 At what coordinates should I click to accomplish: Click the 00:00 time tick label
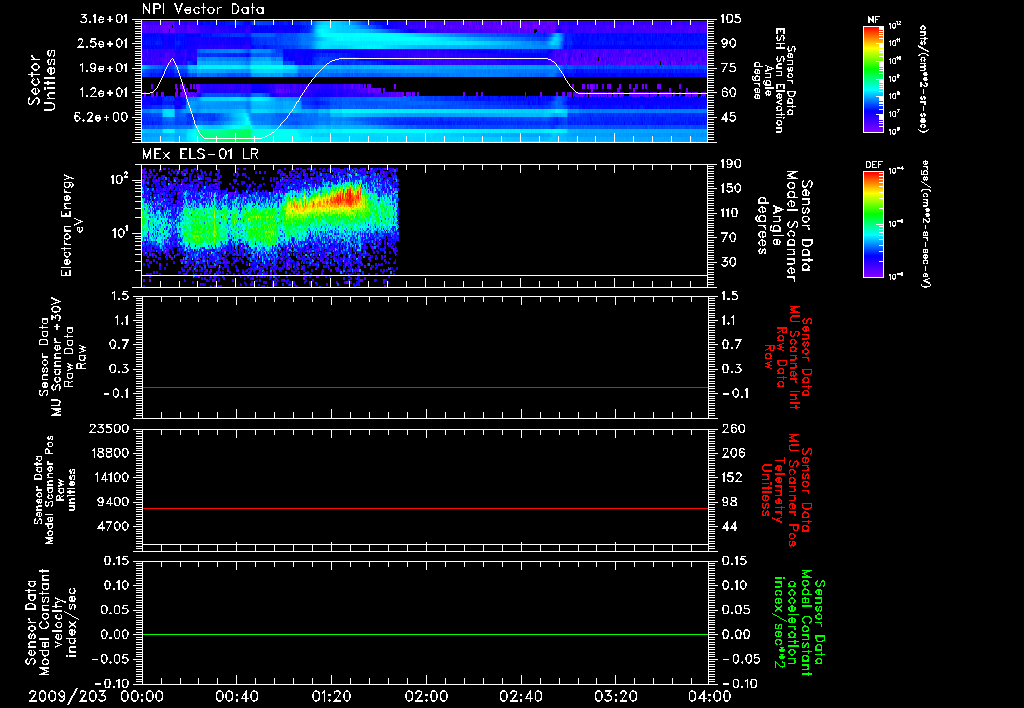tap(142, 696)
